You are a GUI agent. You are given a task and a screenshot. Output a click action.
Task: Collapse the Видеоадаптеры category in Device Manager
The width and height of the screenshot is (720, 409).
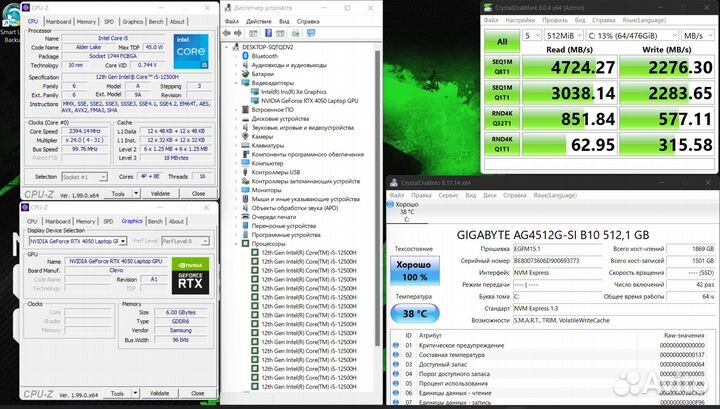(237, 83)
